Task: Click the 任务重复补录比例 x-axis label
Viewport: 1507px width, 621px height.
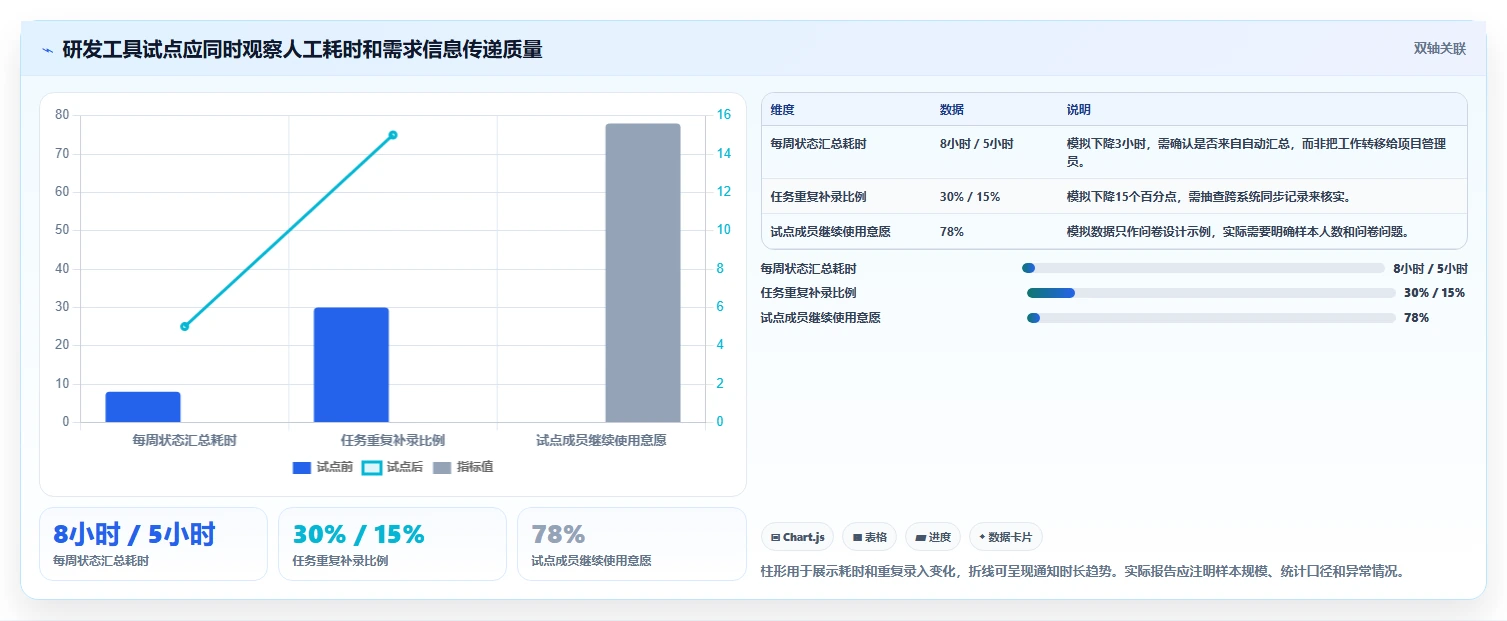Action: point(393,440)
